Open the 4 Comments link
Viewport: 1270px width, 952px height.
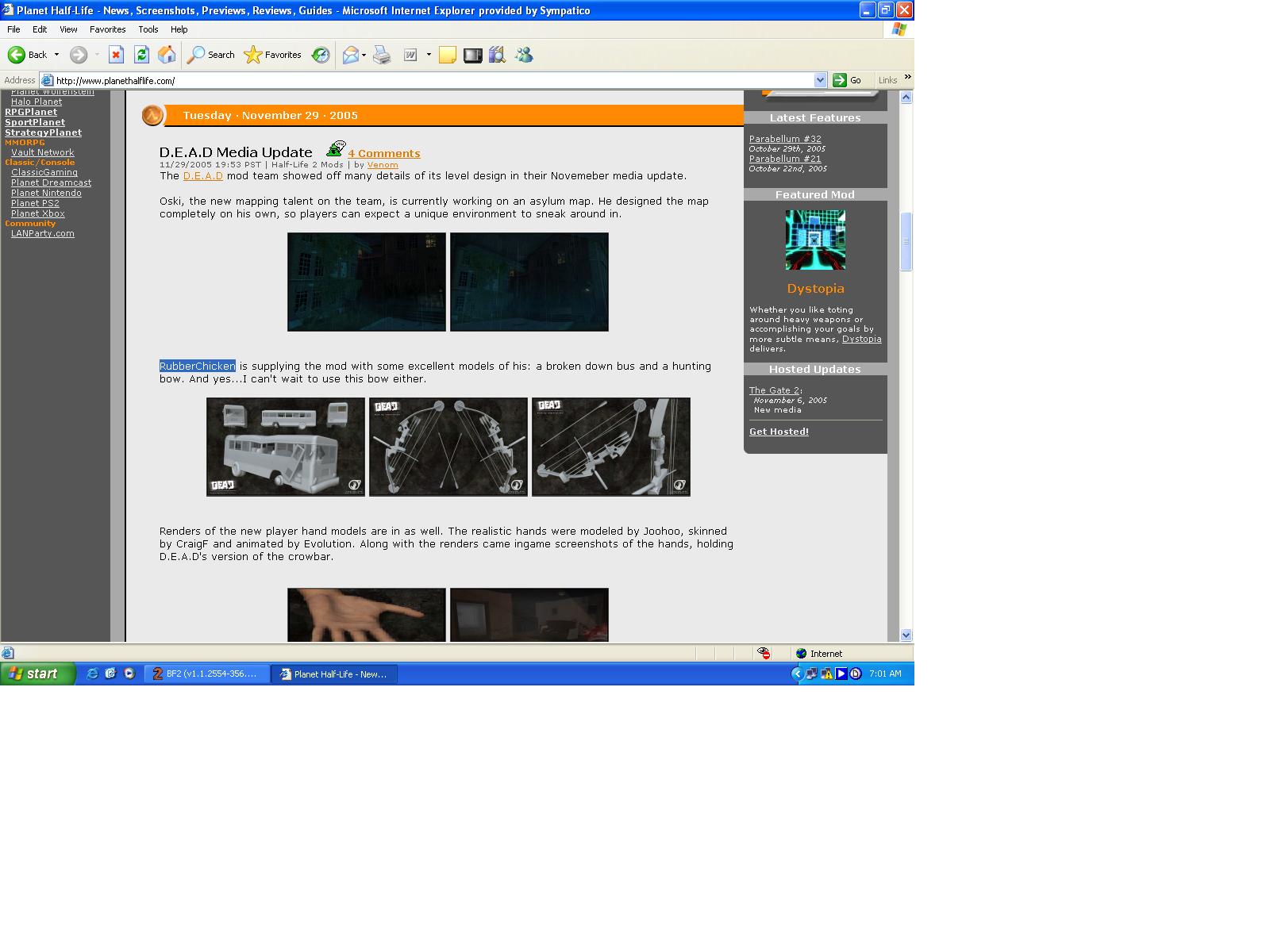pyautogui.click(x=384, y=153)
